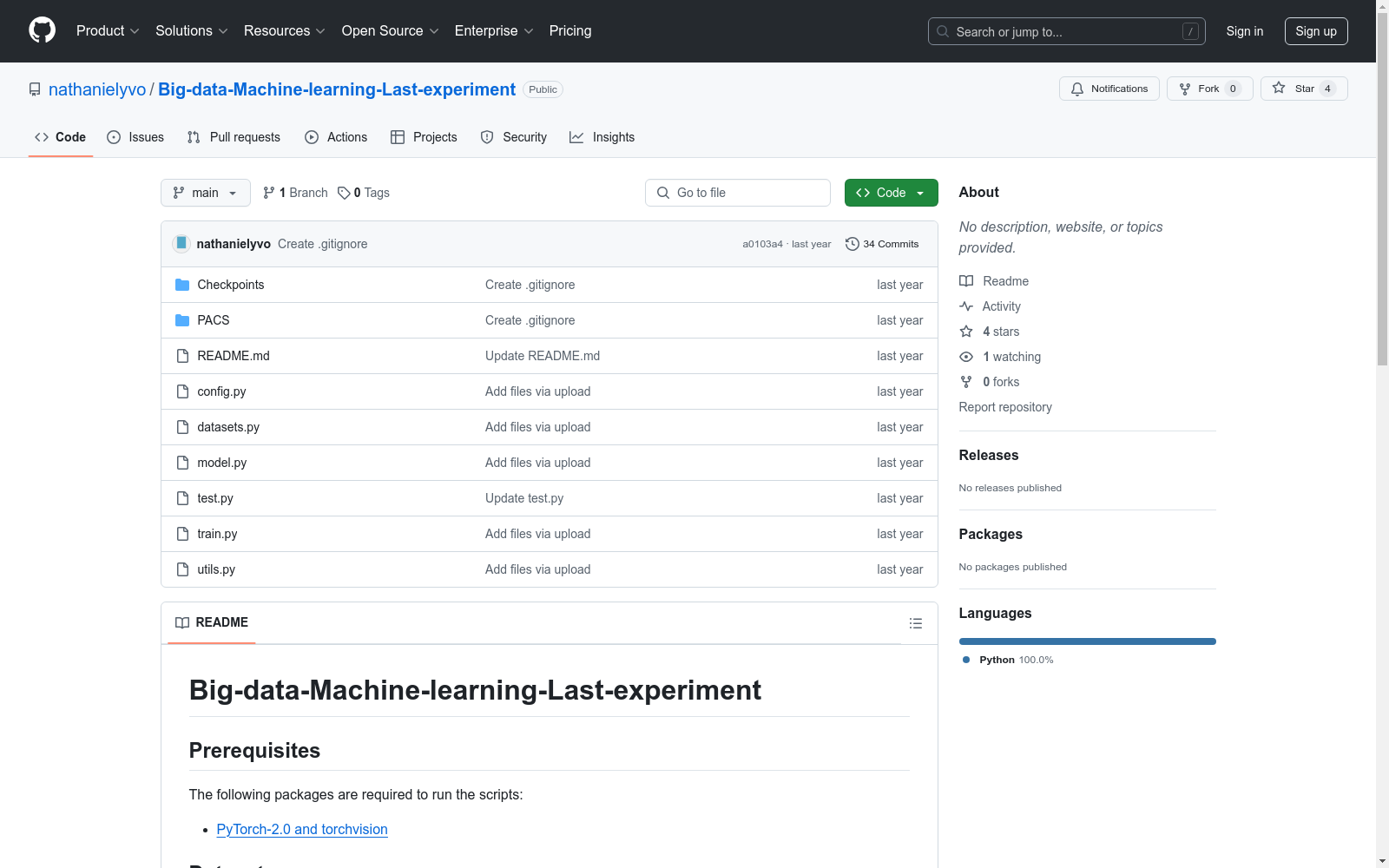Click the Notifications bell button
The width and height of the screenshot is (1389, 868).
1109,89
